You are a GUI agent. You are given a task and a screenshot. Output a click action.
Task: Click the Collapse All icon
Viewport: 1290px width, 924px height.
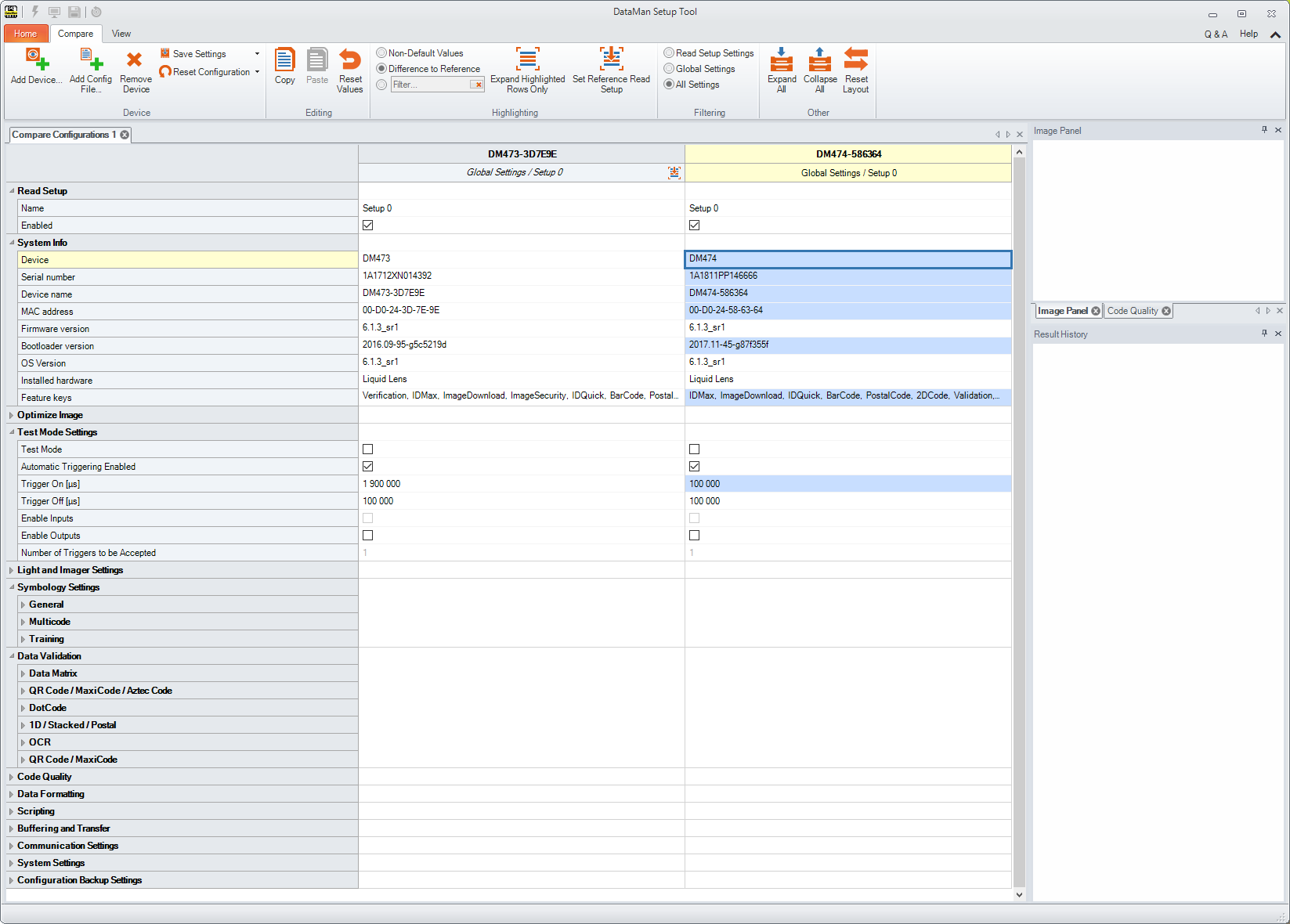(819, 60)
